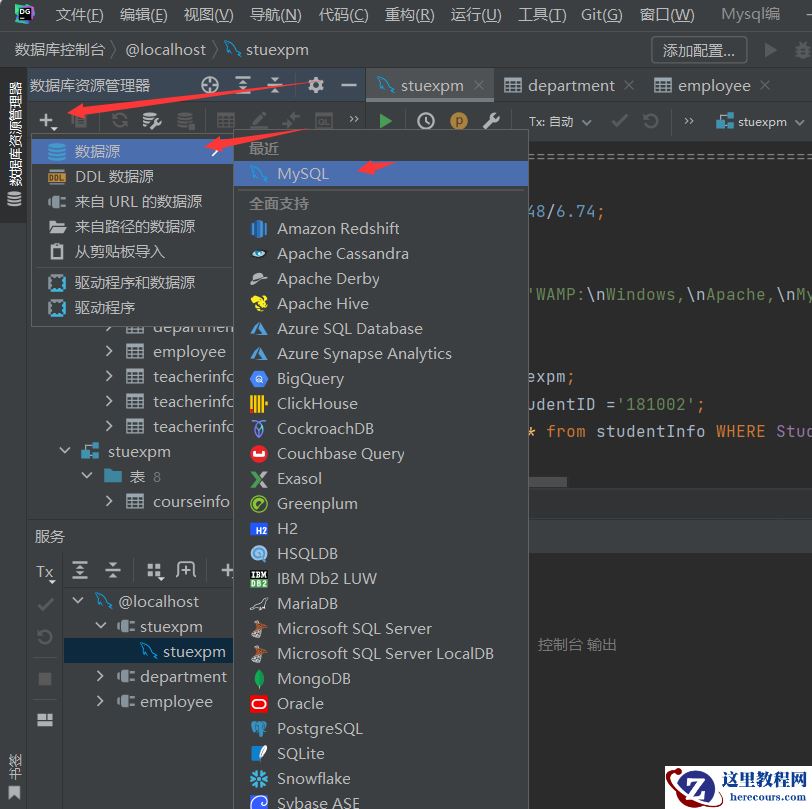The image size is (812, 809).
Task: Expand the courseinfo table node
Action: [x=109, y=501]
